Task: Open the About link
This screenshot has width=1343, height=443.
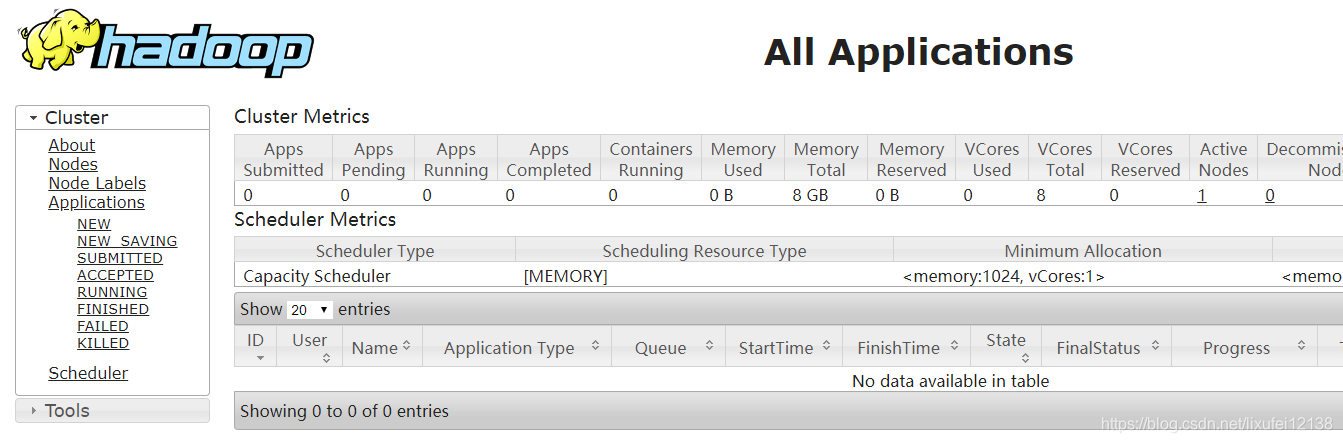Action: 72,145
